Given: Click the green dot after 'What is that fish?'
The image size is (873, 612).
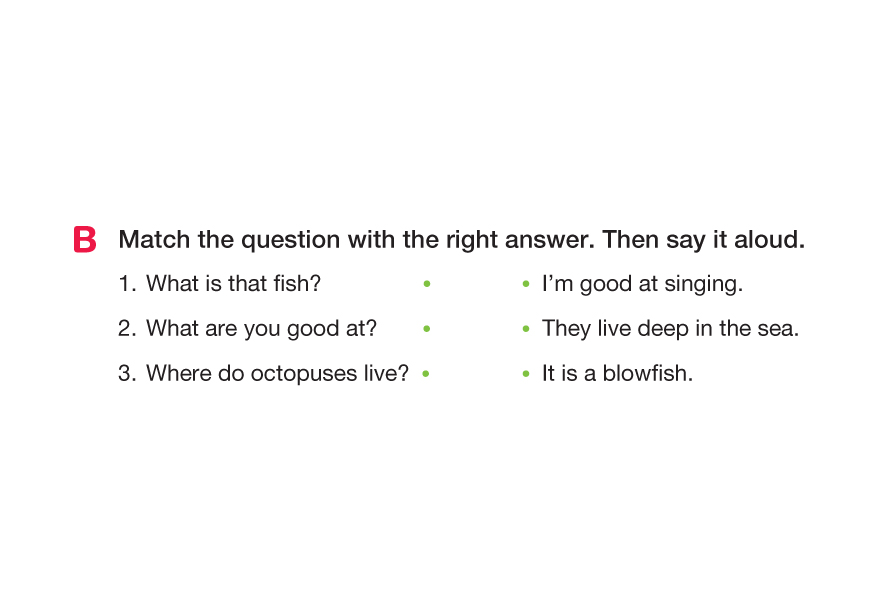Looking at the screenshot, I should click(427, 284).
